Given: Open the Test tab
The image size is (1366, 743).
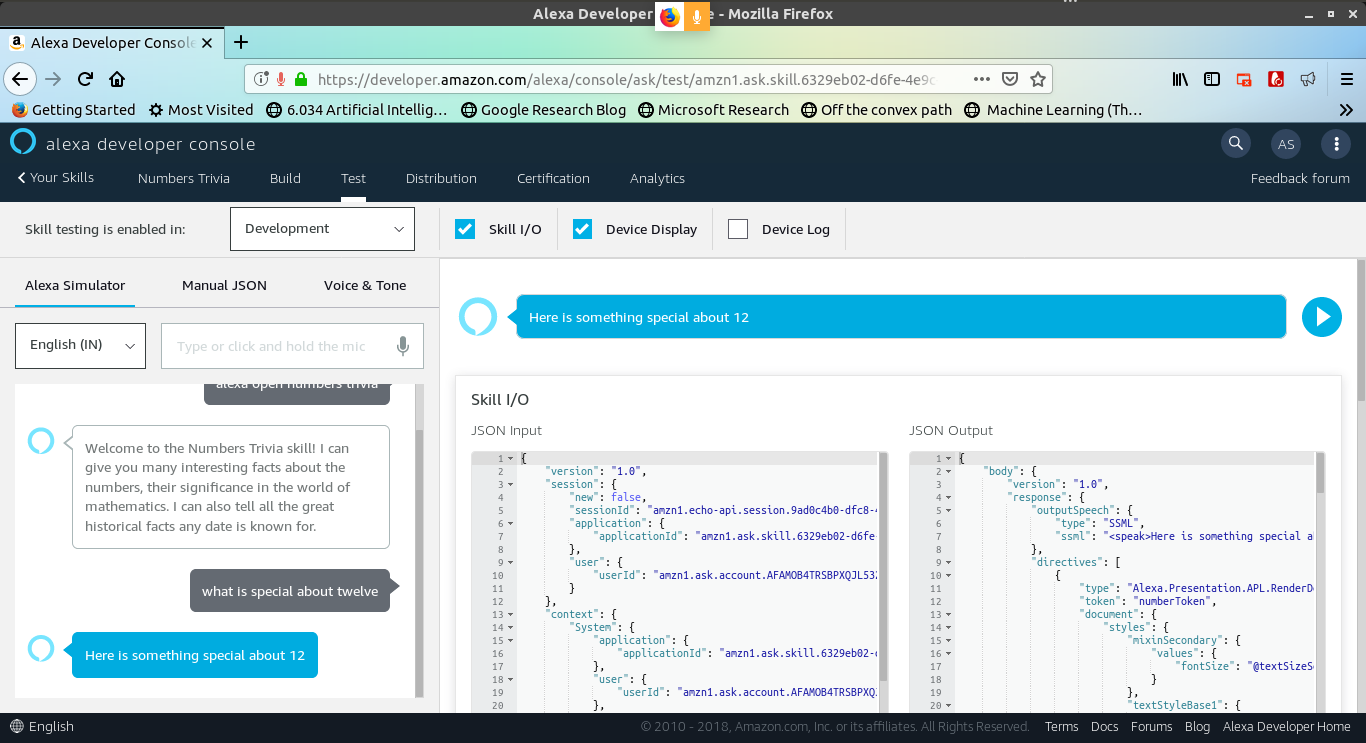Looking at the screenshot, I should (353, 178).
